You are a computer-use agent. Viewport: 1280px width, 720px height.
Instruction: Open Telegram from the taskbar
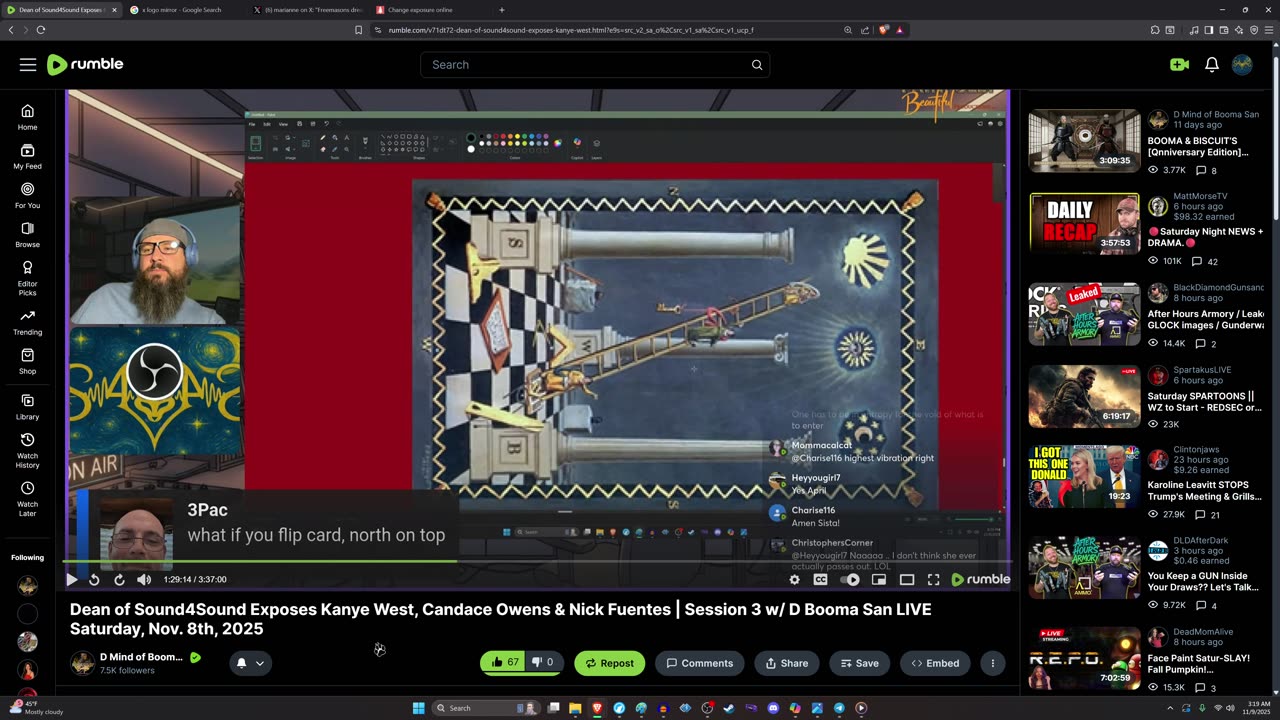pos(839,708)
